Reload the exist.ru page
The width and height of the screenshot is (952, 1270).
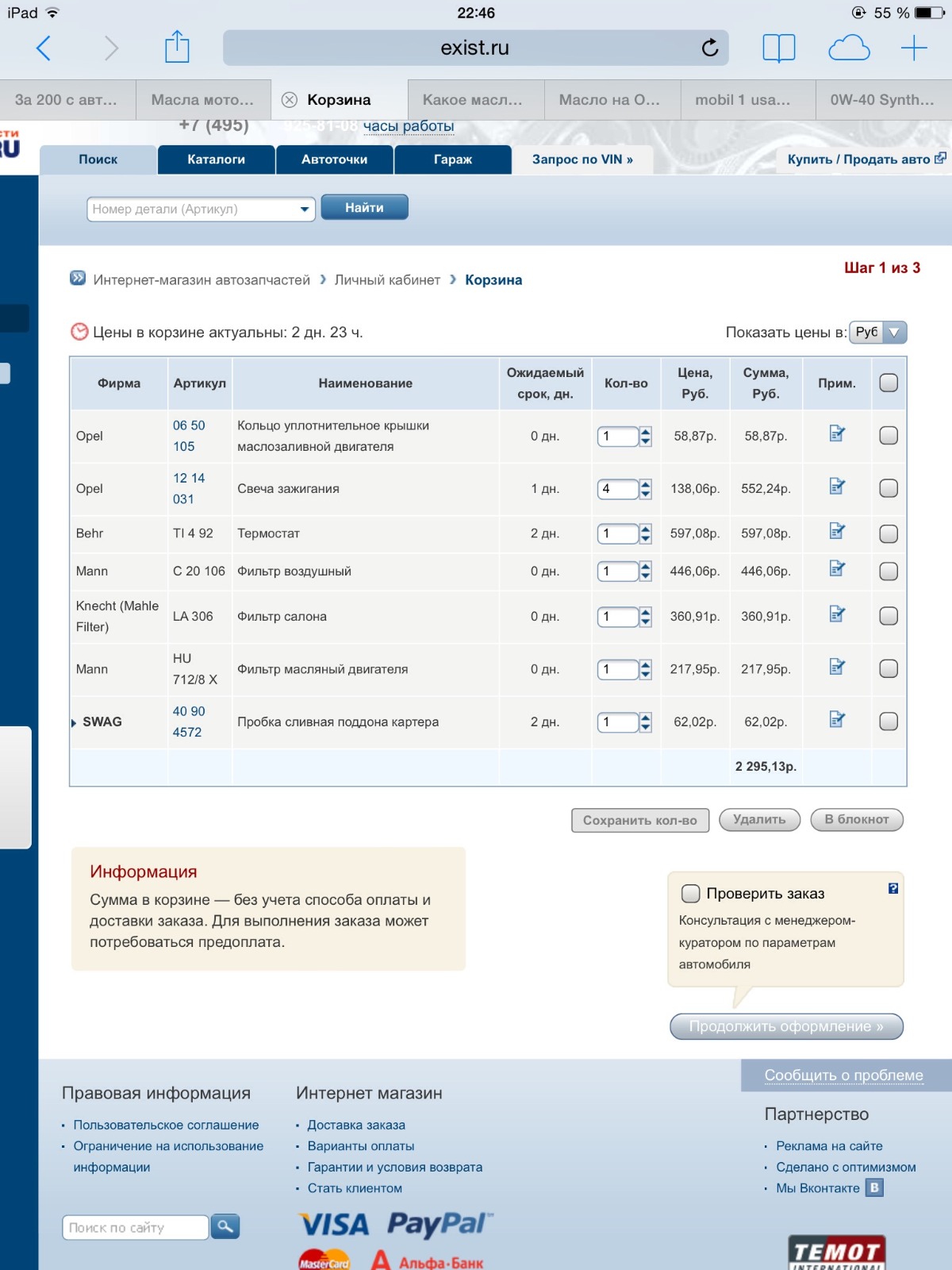coord(710,48)
